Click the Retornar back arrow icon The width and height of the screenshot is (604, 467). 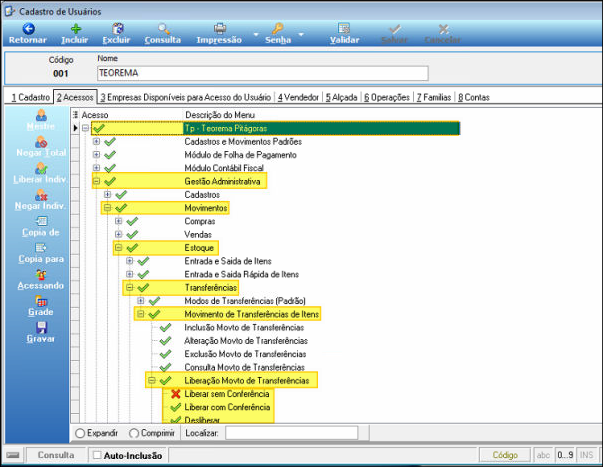click(28, 29)
